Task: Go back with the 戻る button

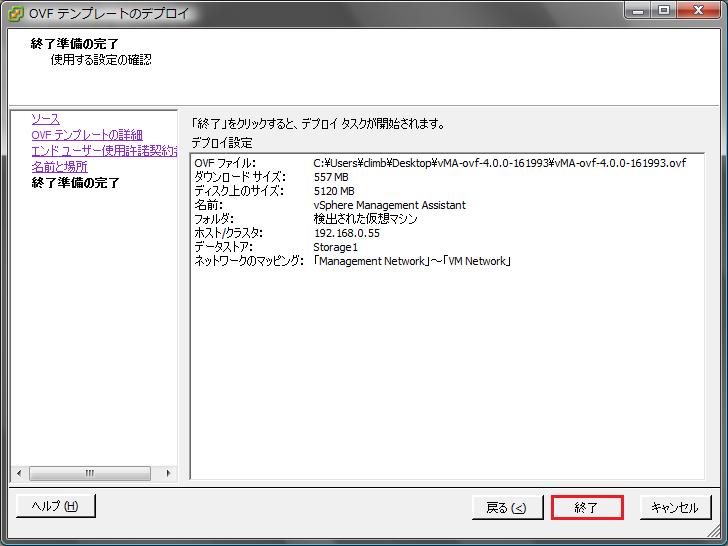Action: tap(507, 507)
